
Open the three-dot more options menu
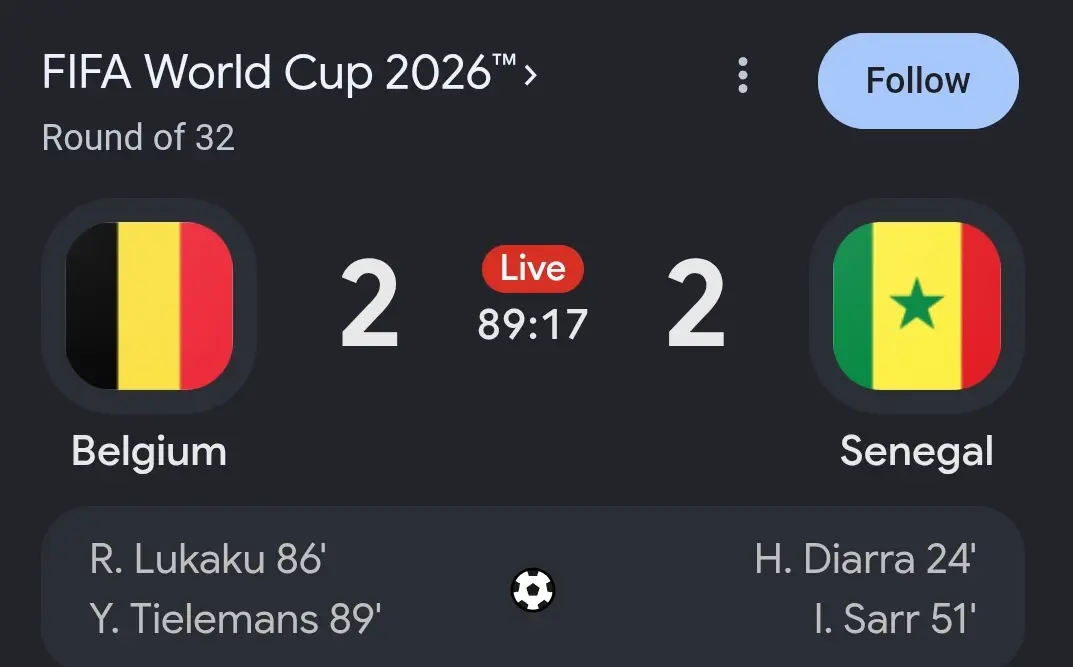click(742, 75)
